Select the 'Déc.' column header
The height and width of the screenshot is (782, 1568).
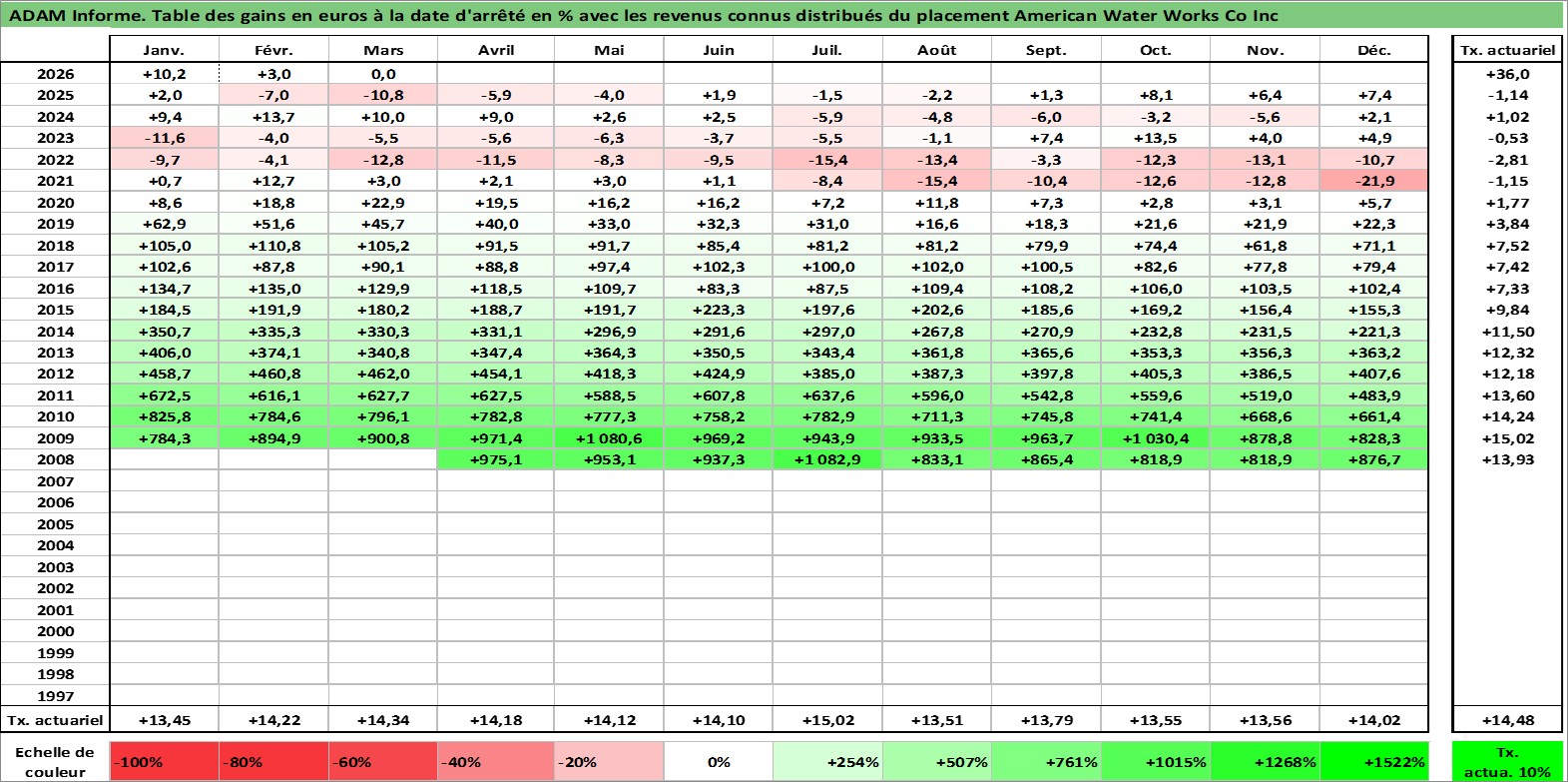click(x=1374, y=50)
